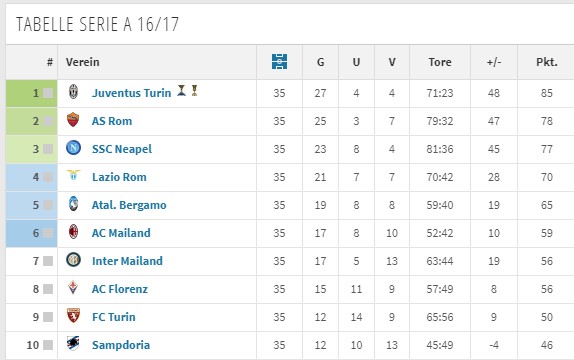The height and width of the screenshot is (360, 574).
Task: Click the Sampdoria crest icon
Action: (73, 343)
